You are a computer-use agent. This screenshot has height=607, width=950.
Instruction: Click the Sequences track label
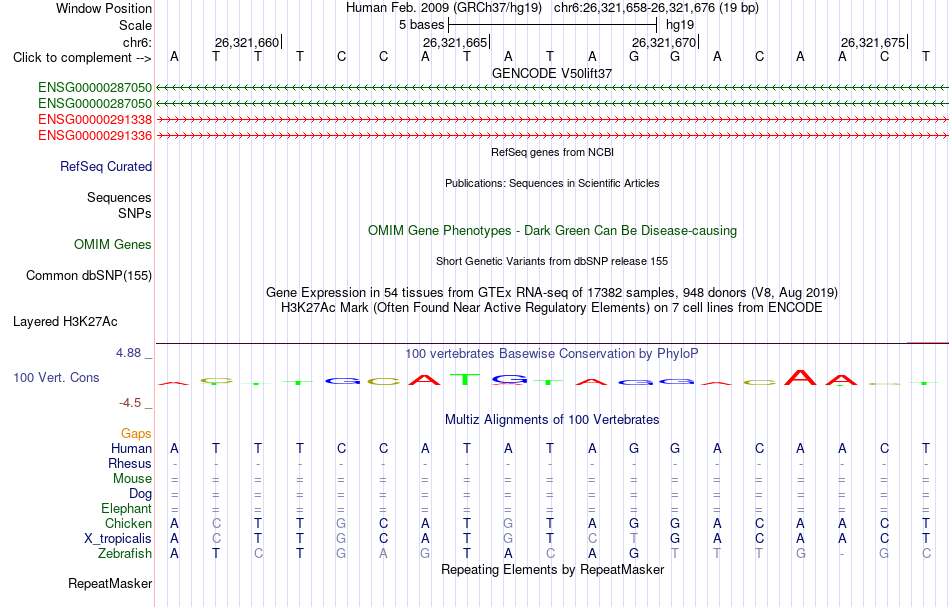pos(119,197)
